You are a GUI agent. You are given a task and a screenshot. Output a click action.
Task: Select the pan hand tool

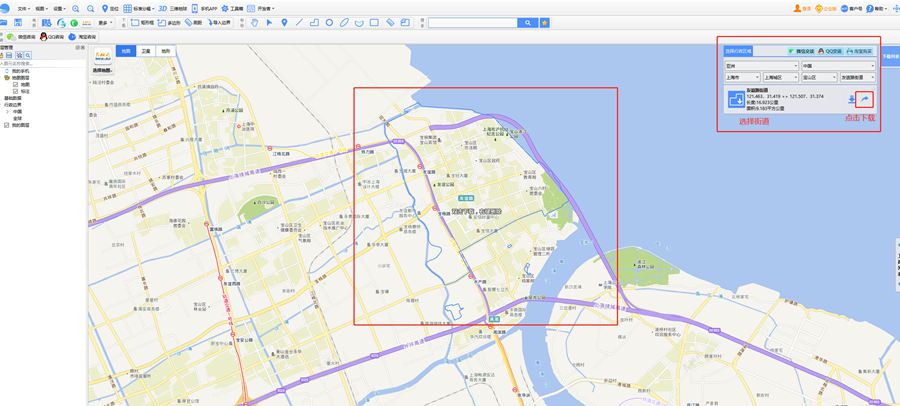[254, 22]
